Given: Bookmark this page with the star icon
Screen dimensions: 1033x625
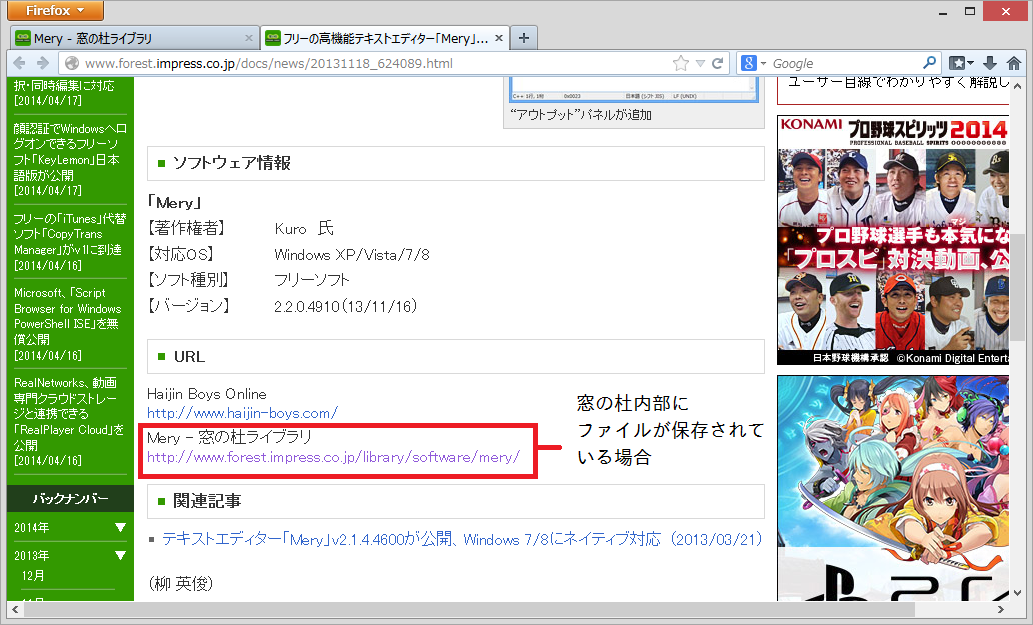Looking at the screenshot, I should coord(681,63).
